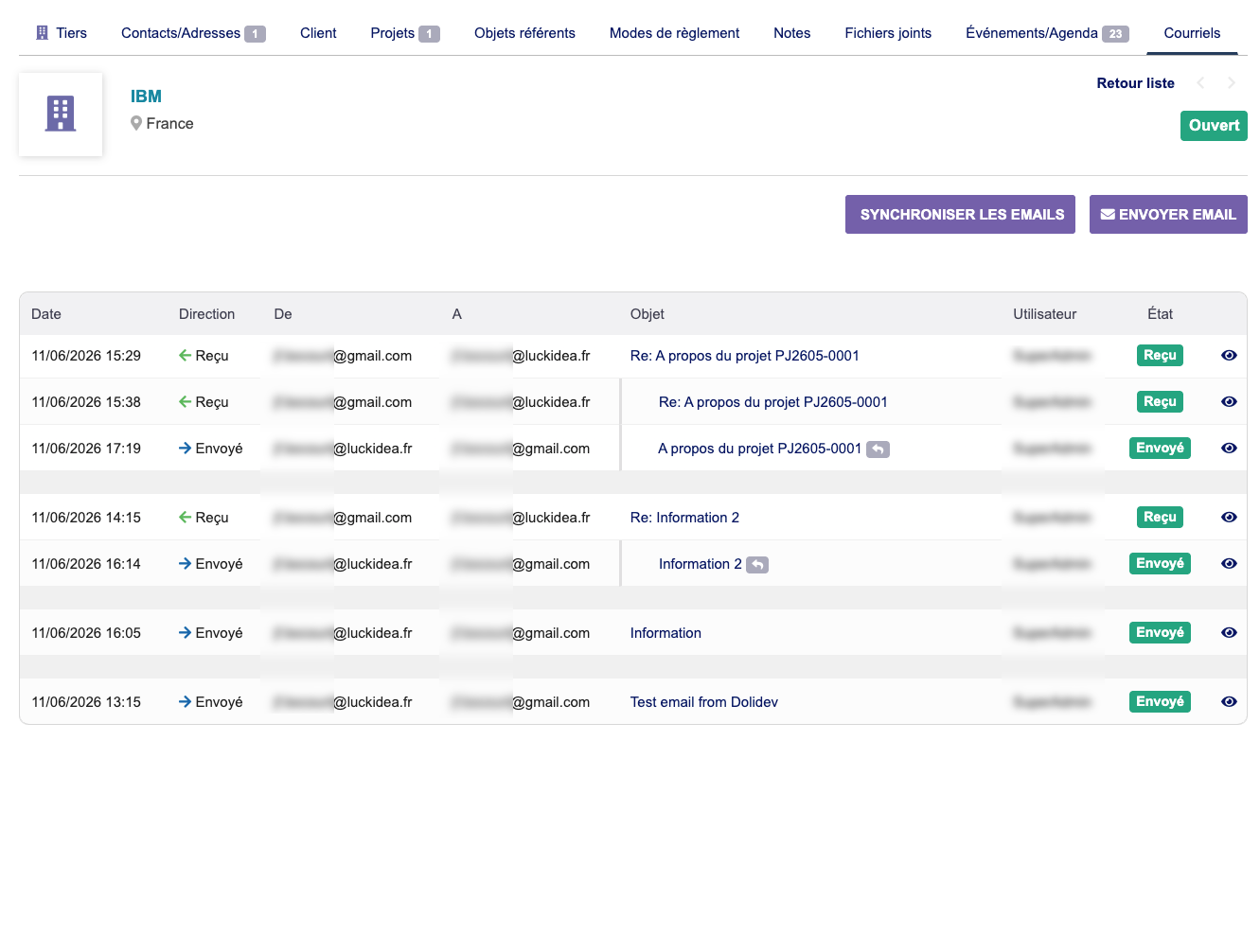View email sent 11/06/2026 16:05 eye icon
Screen dimensions: 1260x952
1229,633
